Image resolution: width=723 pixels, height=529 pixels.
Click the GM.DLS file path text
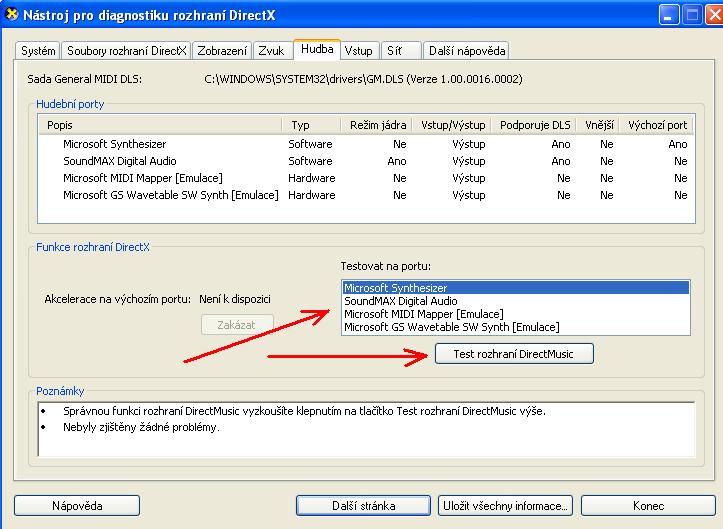tap(363, 79)
